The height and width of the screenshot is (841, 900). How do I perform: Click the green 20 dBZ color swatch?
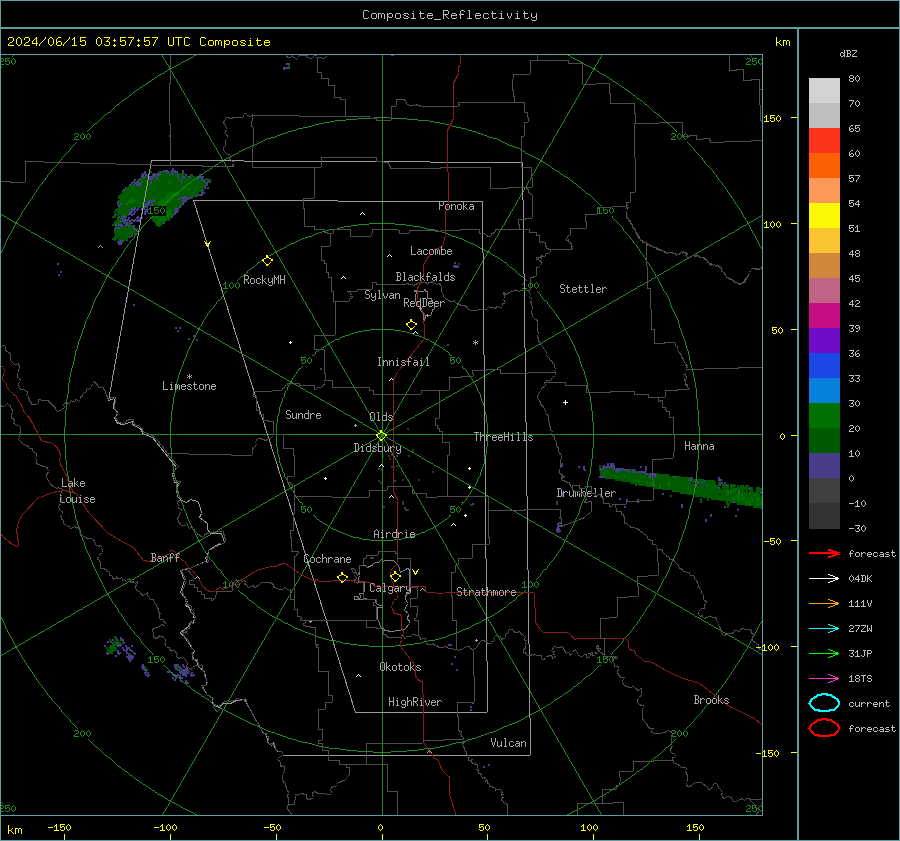point(824,416)
